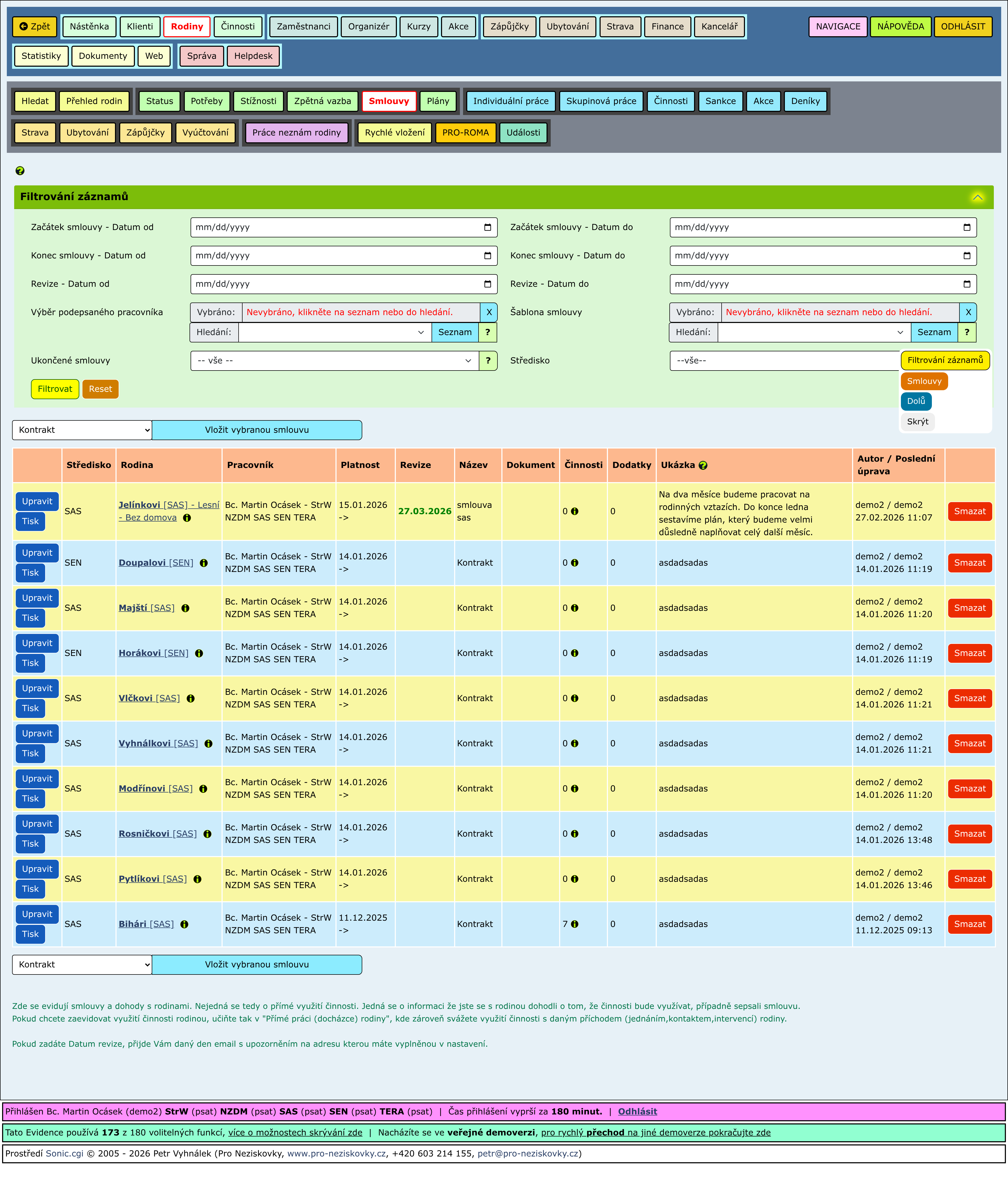Click the help question icon above filter panel
The image size is (1008, 1178).
point(20,171)
